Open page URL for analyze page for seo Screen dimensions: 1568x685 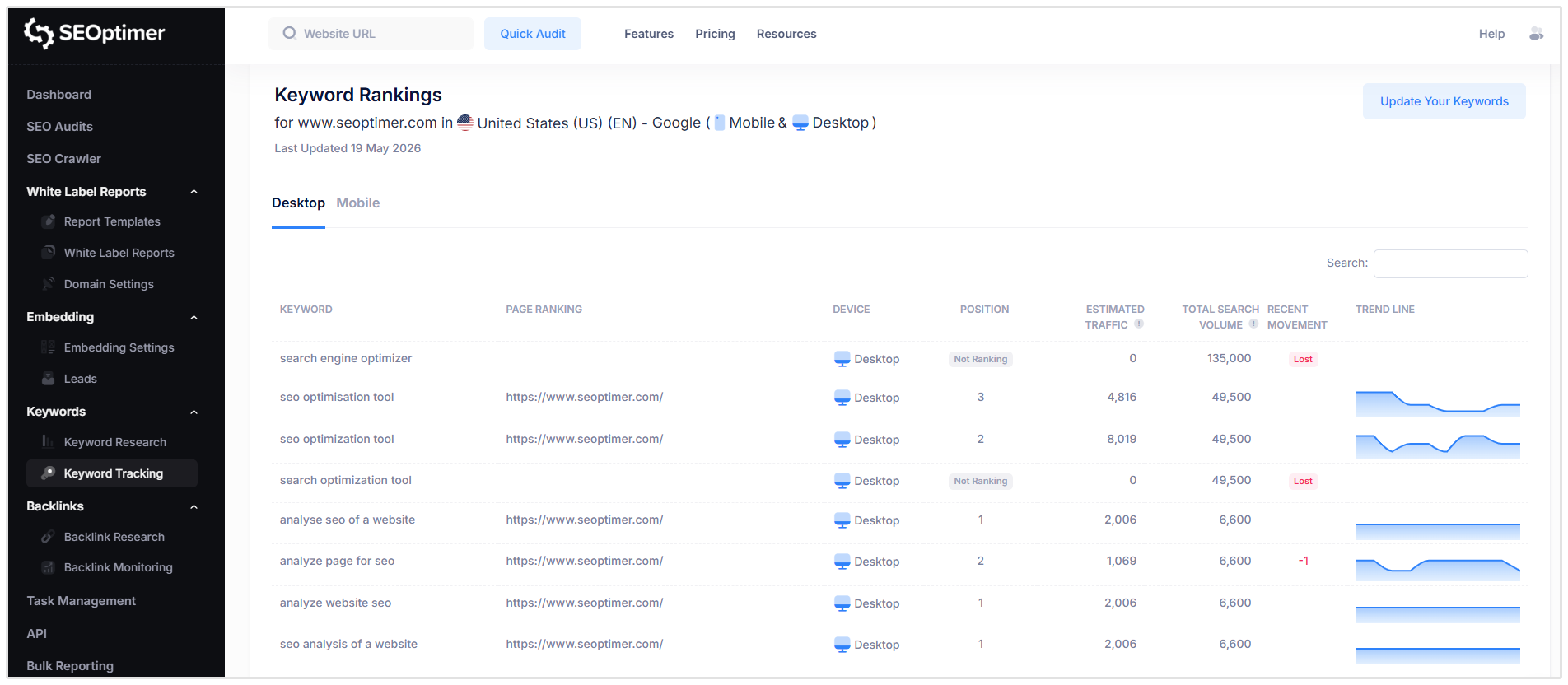coord(585,561)
